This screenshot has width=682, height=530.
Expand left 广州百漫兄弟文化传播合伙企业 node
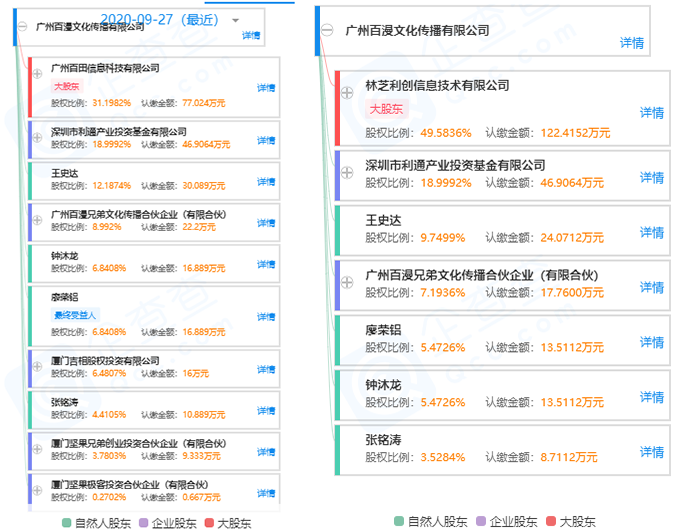point(37,220)
